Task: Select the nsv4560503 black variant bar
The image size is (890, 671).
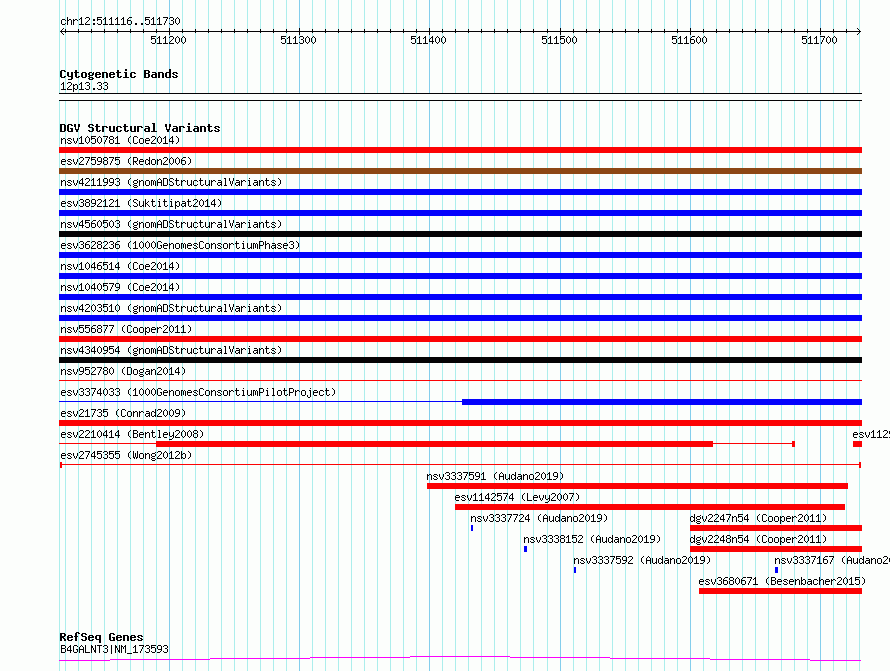Action: click(460, 234)
